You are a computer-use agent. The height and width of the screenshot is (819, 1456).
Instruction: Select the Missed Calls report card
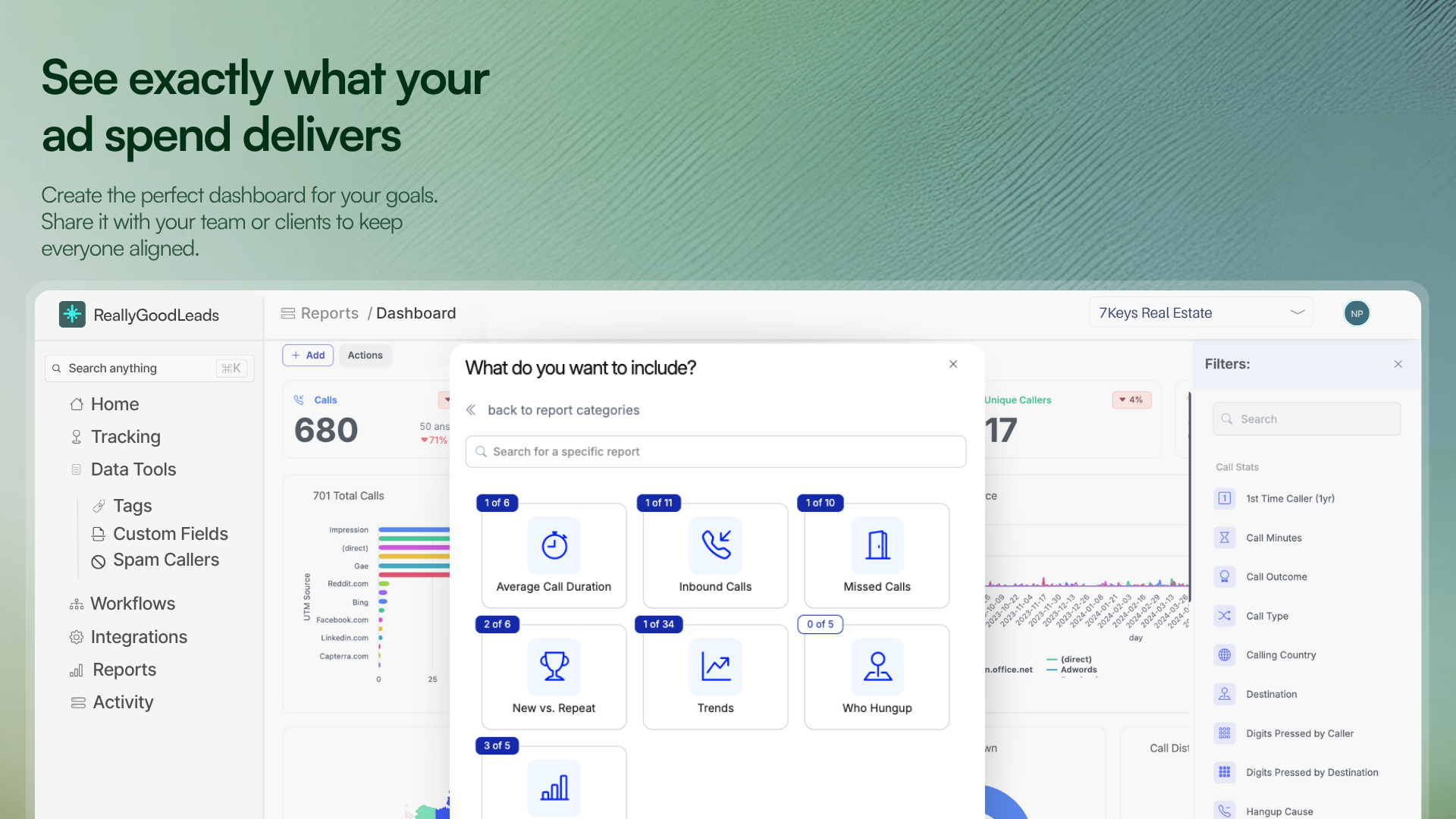pos(877,556)
